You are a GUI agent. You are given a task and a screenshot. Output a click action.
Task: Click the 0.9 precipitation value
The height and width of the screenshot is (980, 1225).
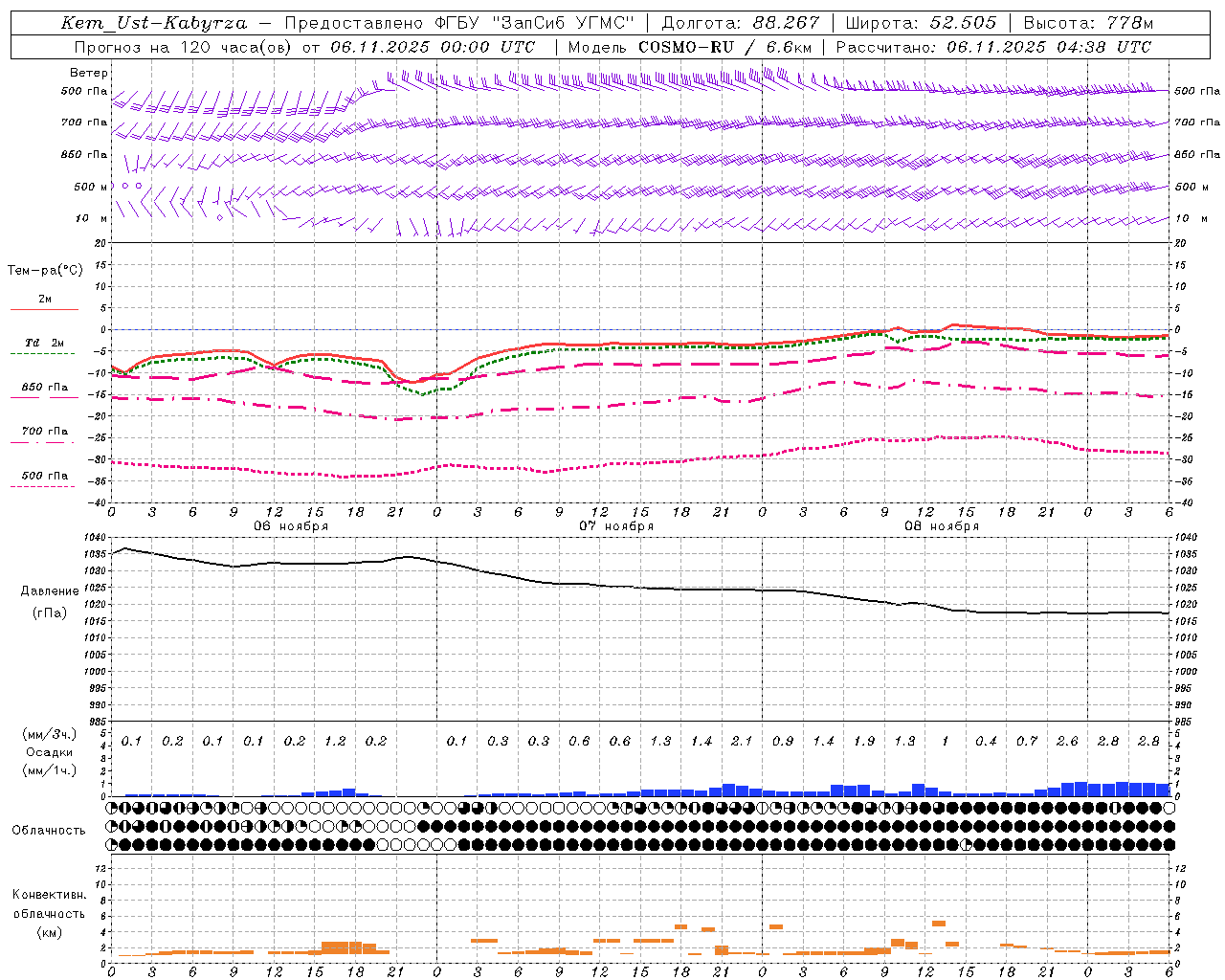pyautogui.click(x=783, y=741)
